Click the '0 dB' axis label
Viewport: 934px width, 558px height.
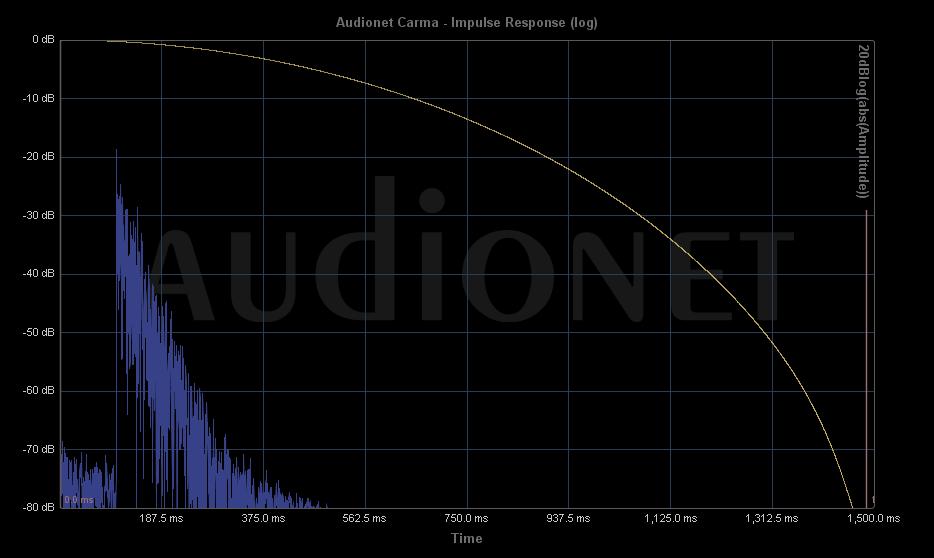[43, 39]
